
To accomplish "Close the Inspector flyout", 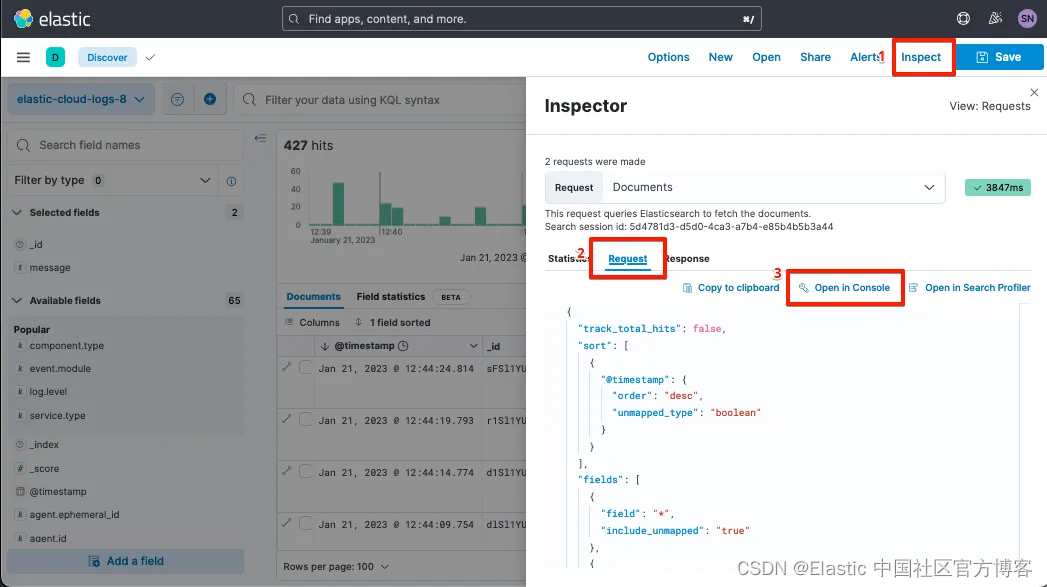I will pos(1034,92).
